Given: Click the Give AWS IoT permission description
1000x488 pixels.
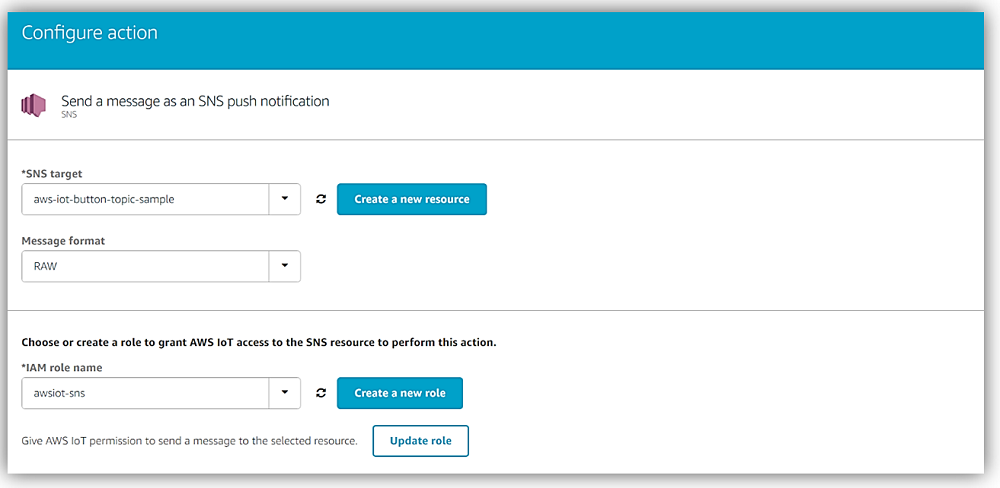Looking at the screenshot, I should [189, 441].
